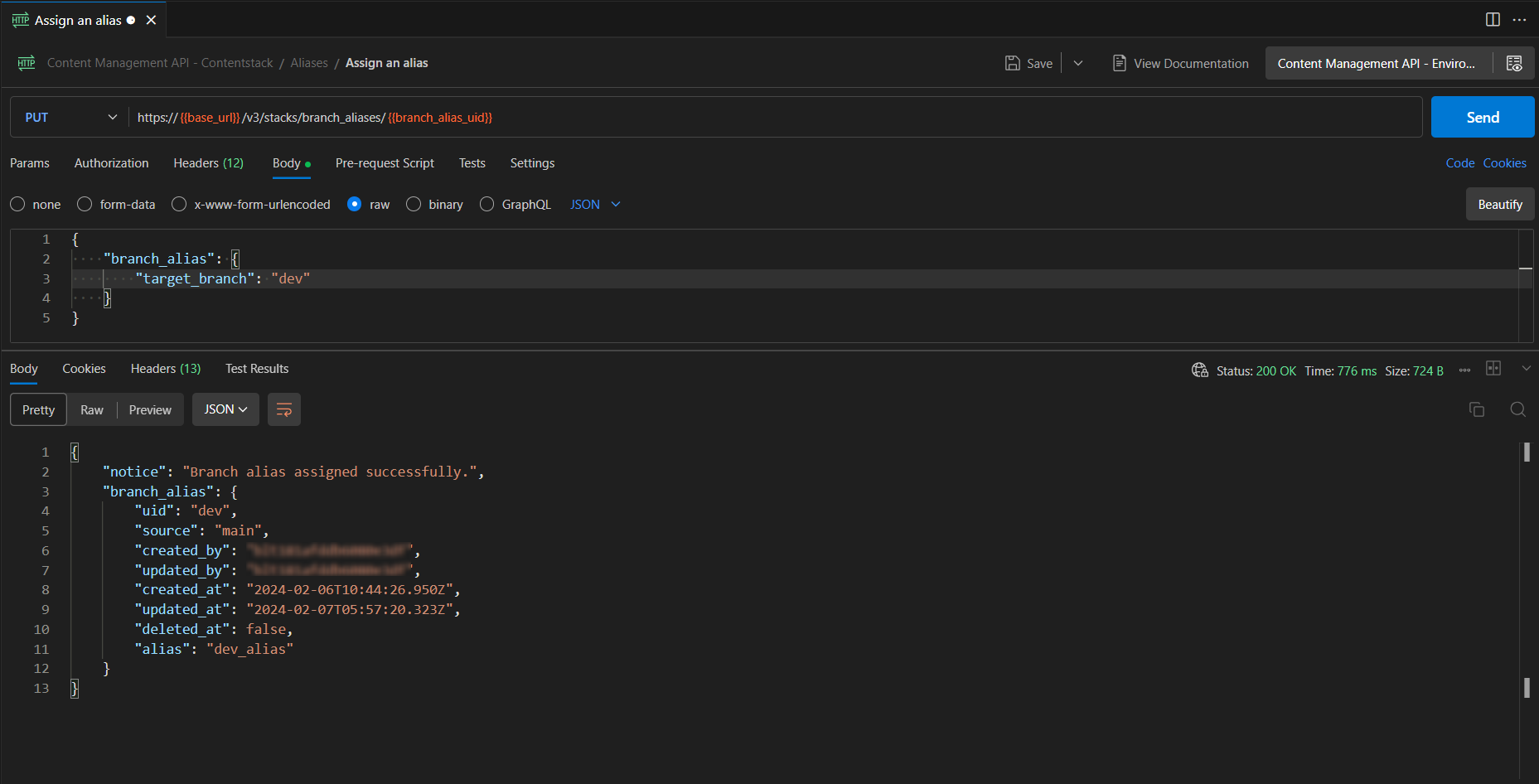This screenshot has height=784, width=1539.
Task: Close the Assign an alias tab
Action: 151,20
